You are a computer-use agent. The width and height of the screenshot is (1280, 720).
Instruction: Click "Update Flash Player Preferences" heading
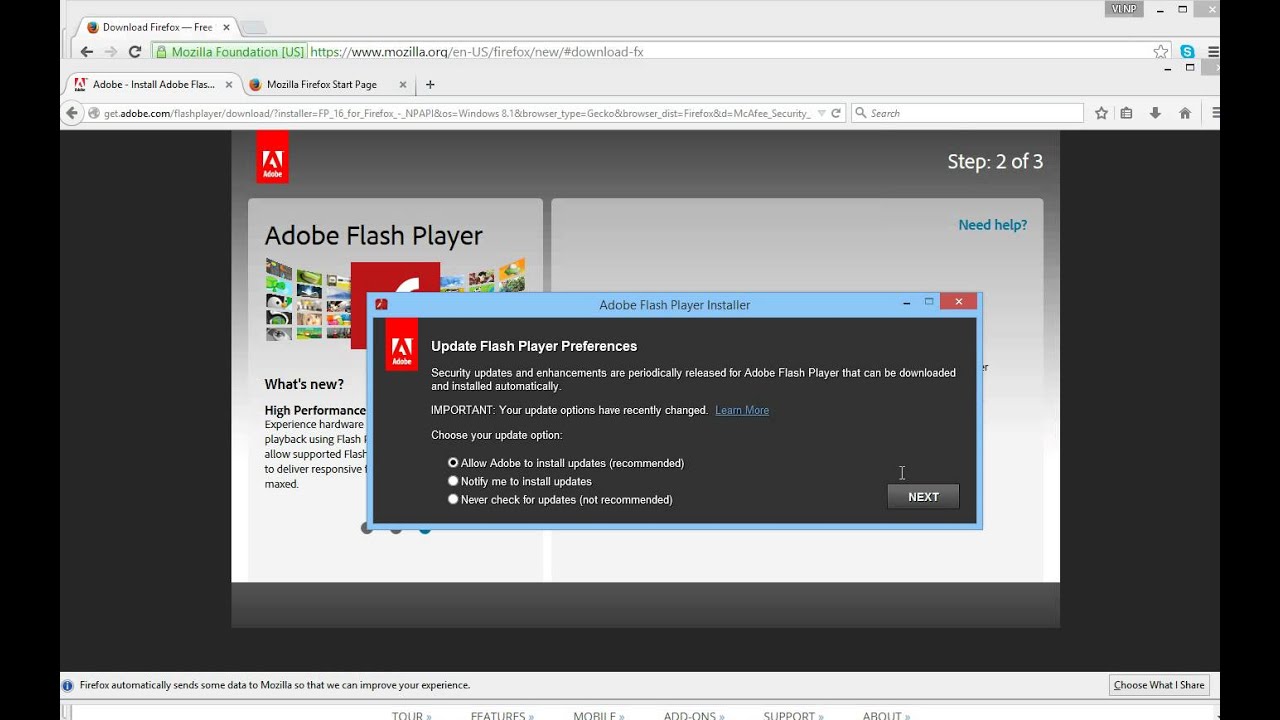[534, 346]
